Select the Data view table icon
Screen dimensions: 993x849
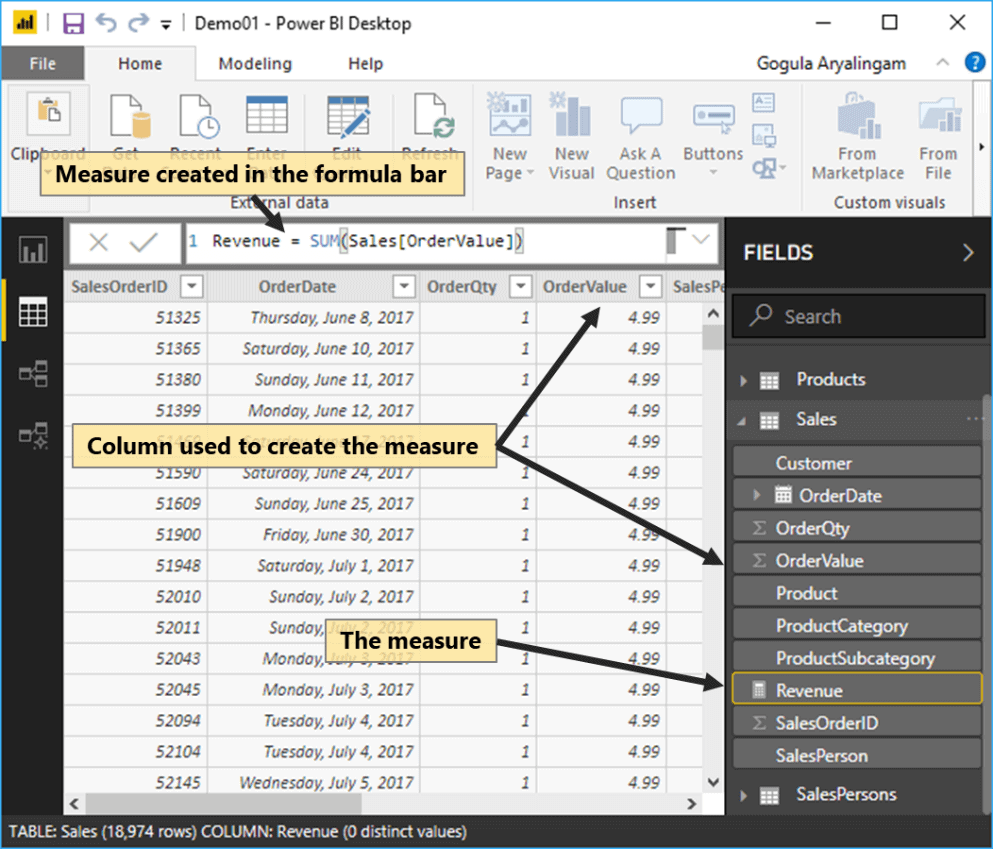coord(32,312)
